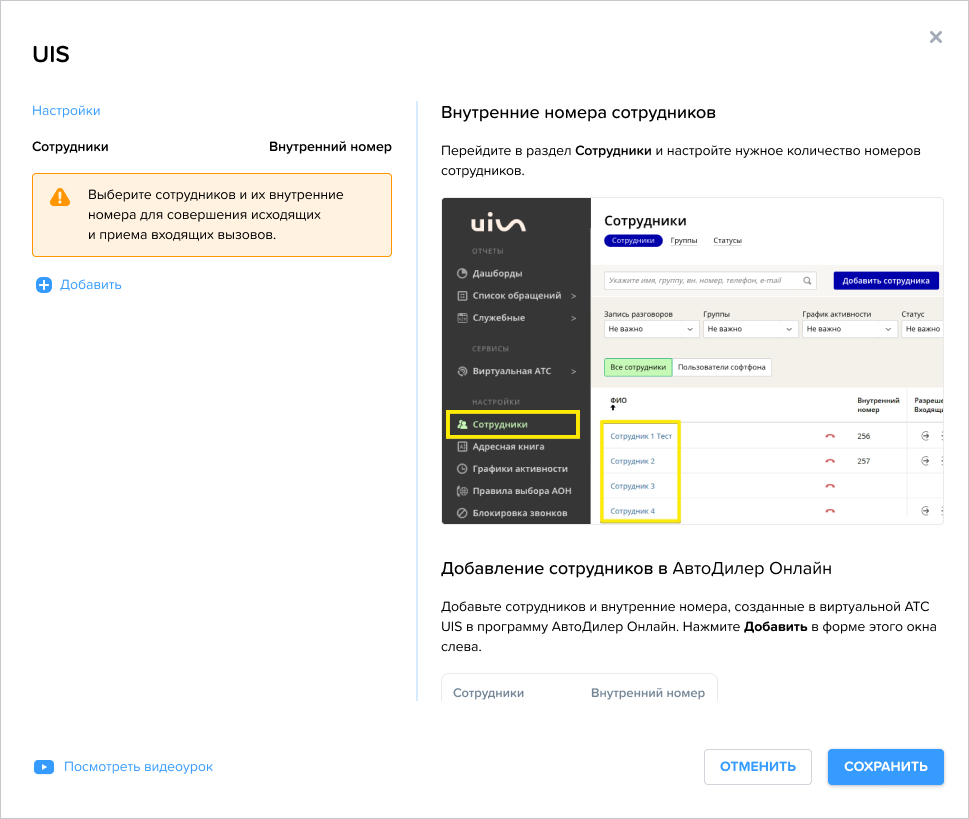Open the График активности dropdown in the tutorial

pyautogui.click(x=849, y=329)
